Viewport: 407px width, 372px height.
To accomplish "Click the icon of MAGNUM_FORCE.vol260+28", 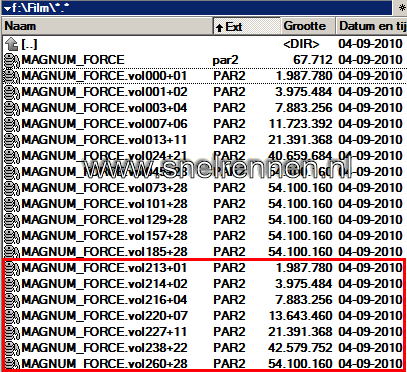I will pyautogui.click(x=12, y=363).
